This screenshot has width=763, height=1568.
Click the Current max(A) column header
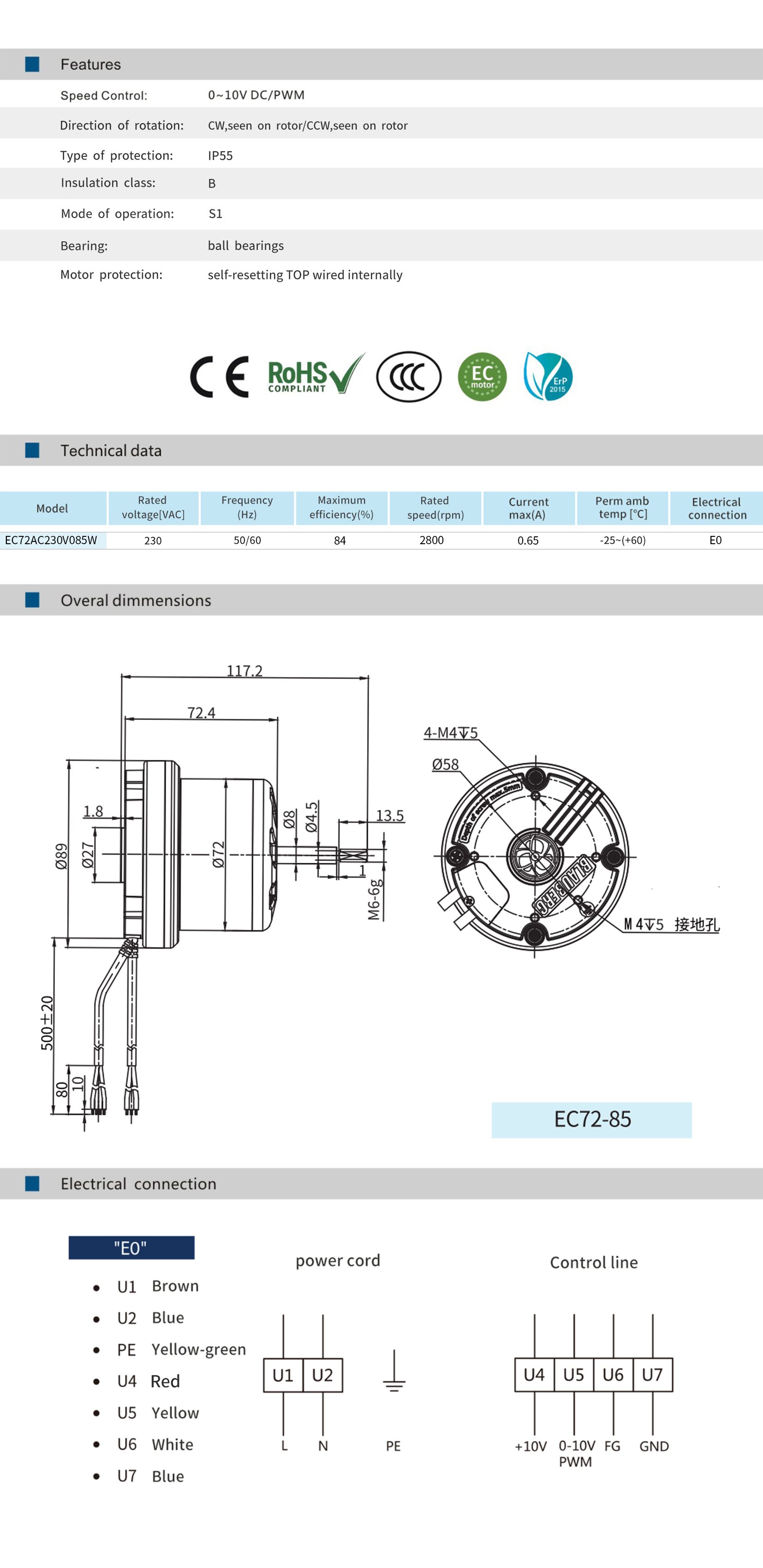click(x=529, y=508)
